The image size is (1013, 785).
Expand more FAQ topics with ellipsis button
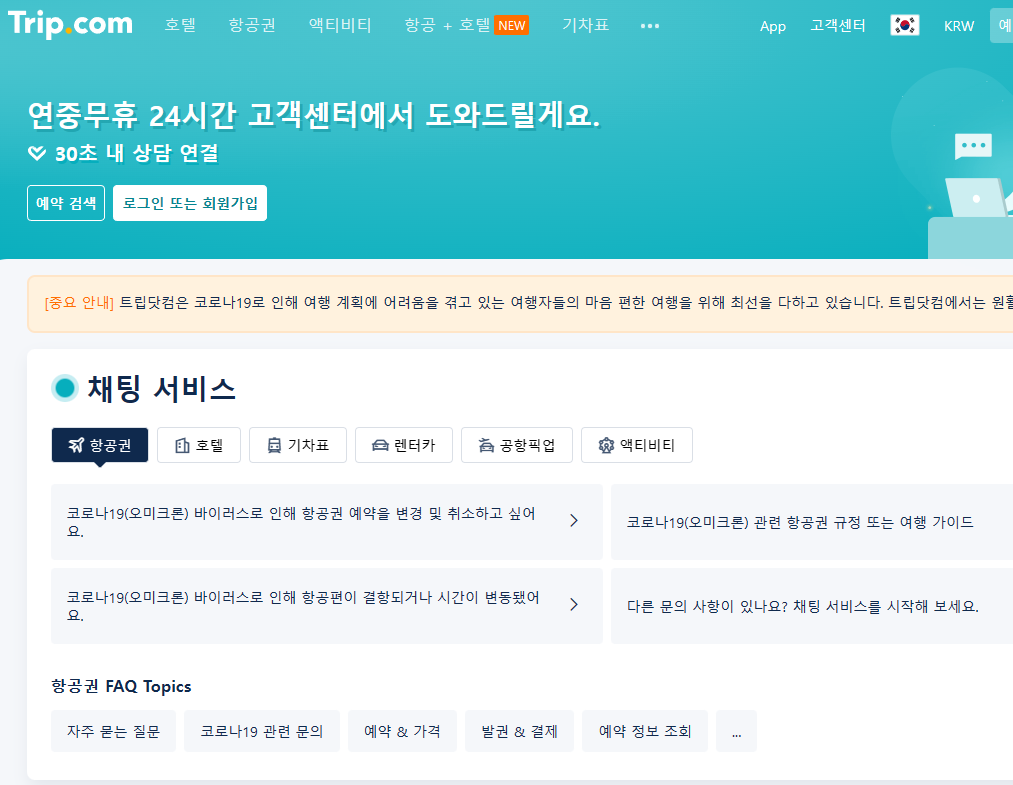(x=736, y=731)
